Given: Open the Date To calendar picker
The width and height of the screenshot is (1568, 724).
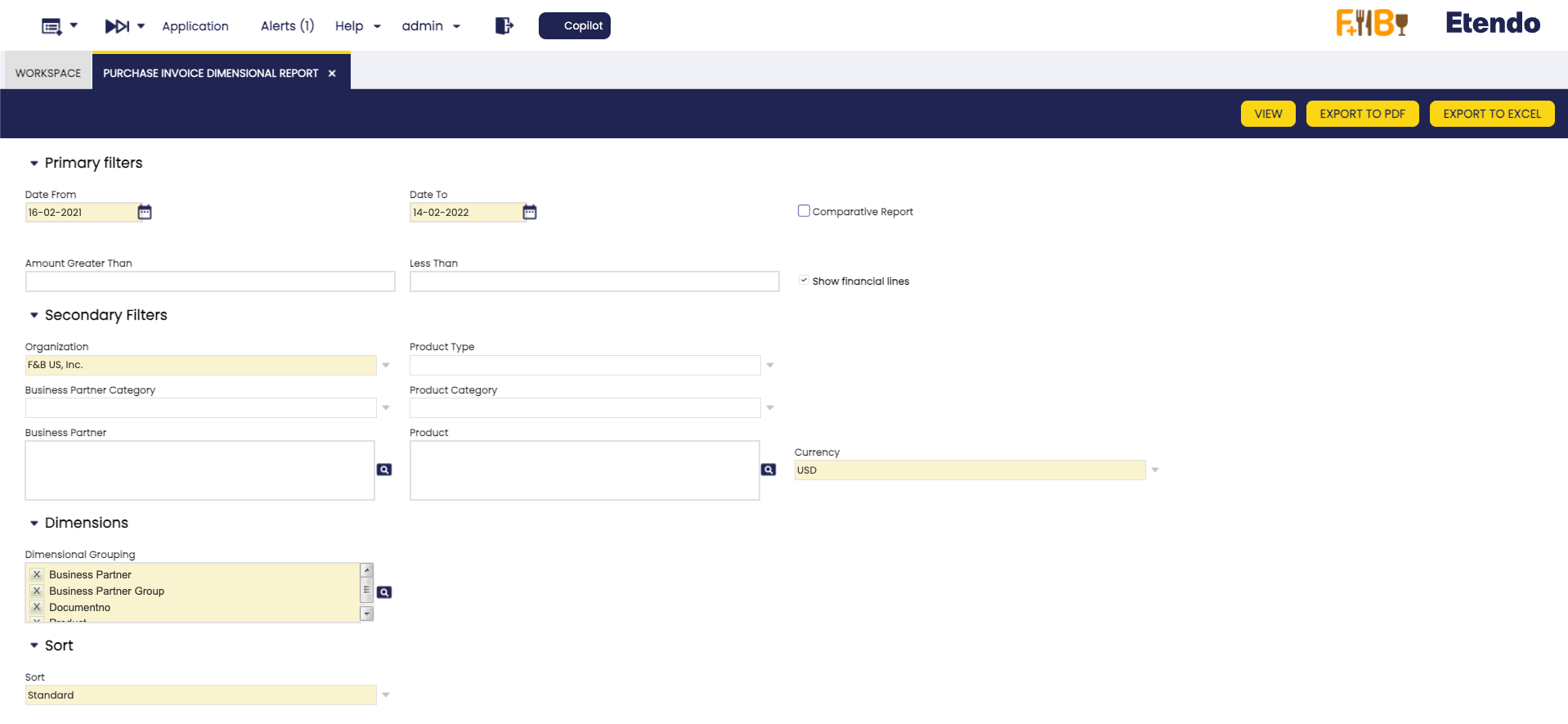Looking at the screenshot, I should tap(530, 213).
